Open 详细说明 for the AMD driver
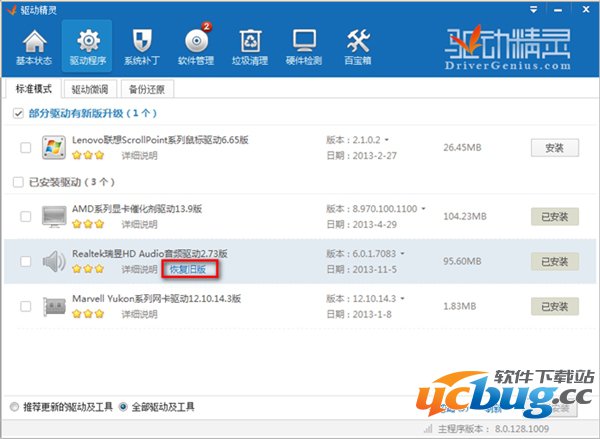600x439 pixels. point(140,224)
